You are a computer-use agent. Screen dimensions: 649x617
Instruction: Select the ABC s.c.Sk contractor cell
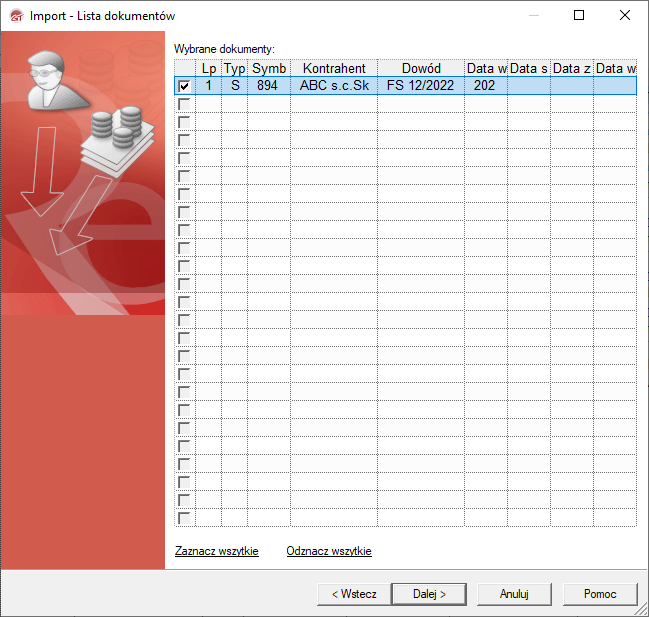[x=334, y=86]
